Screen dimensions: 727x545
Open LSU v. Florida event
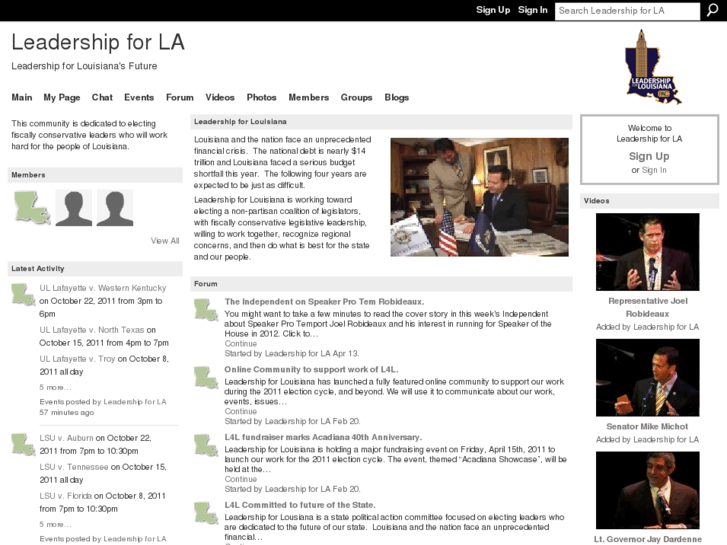65,496
